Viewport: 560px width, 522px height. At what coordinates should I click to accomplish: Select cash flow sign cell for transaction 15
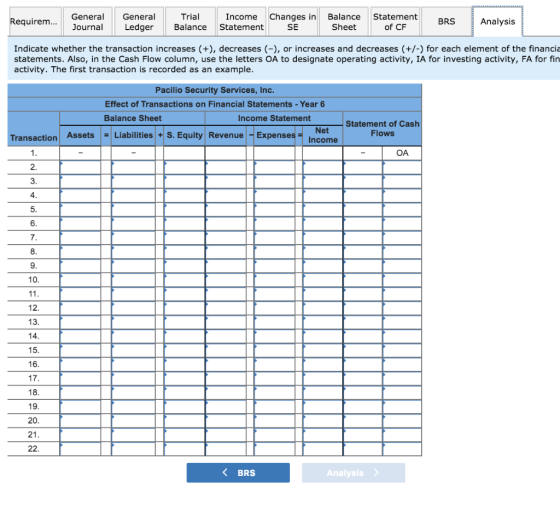point(363,350)
